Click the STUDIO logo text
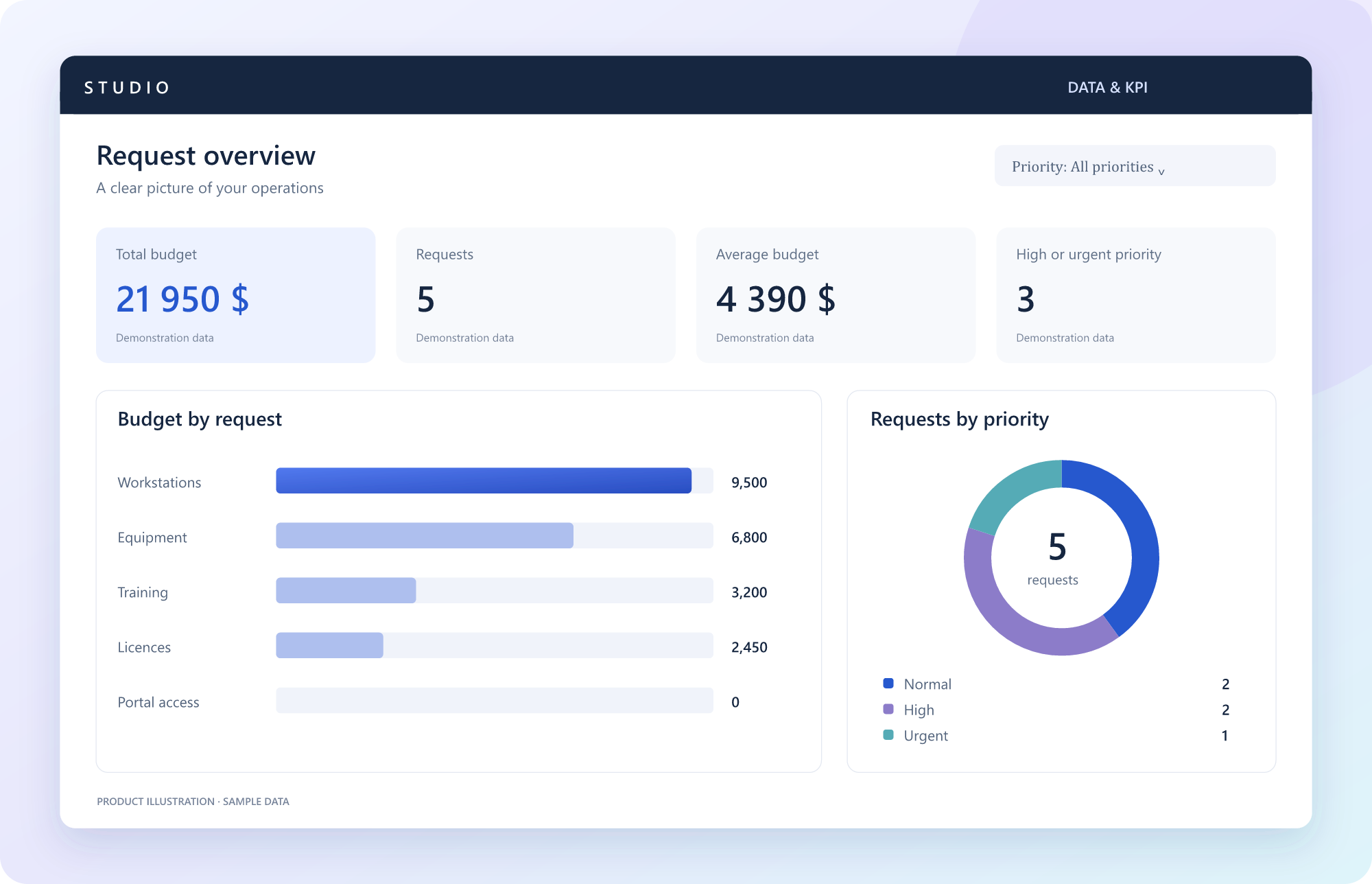This screenshot has width=1372, height=884. coord(127,88)
